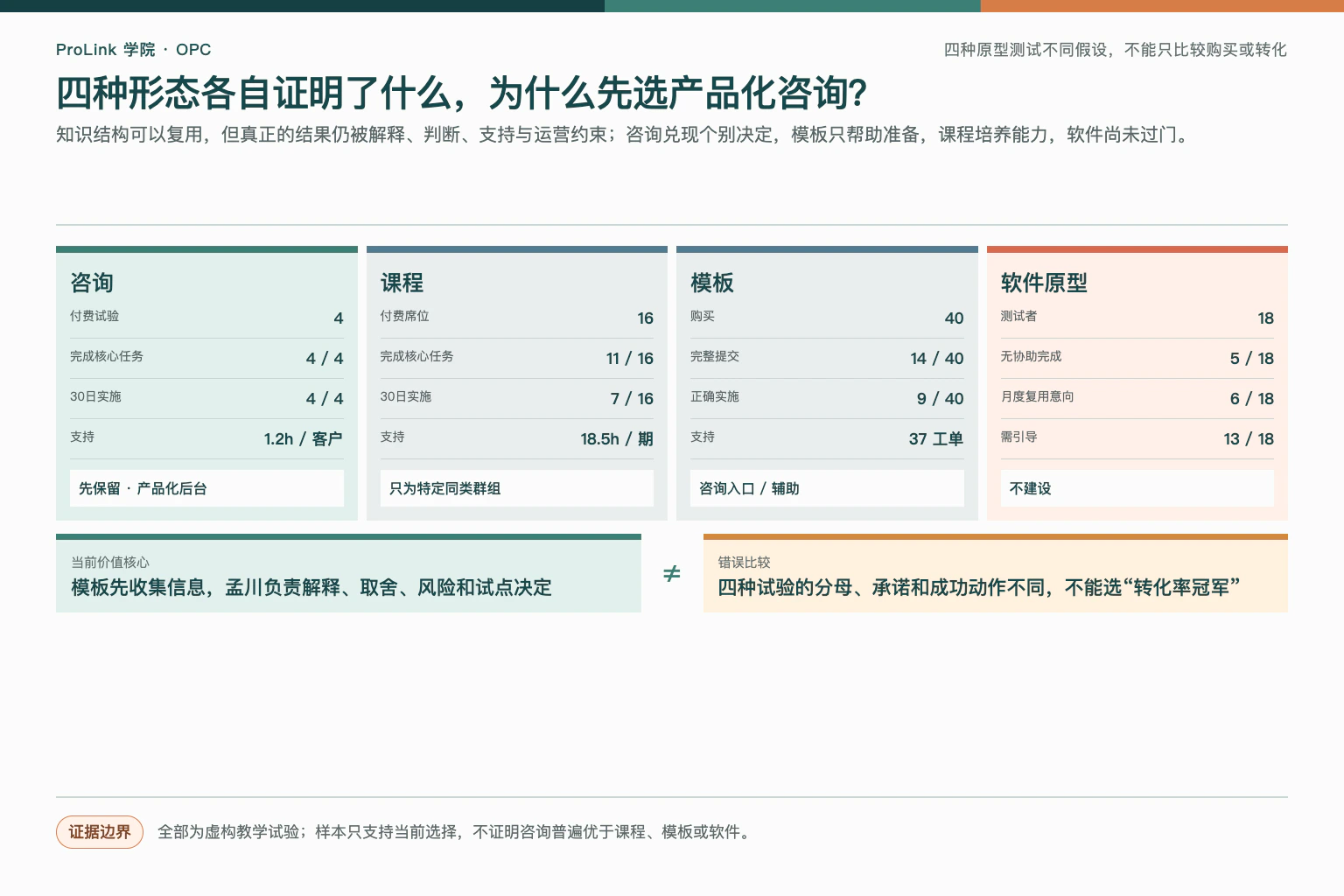The height and width of the screenshot is (896, 1344).
Task: Click the 只为特定同类群组 box
Action: [x=517, y=488]
